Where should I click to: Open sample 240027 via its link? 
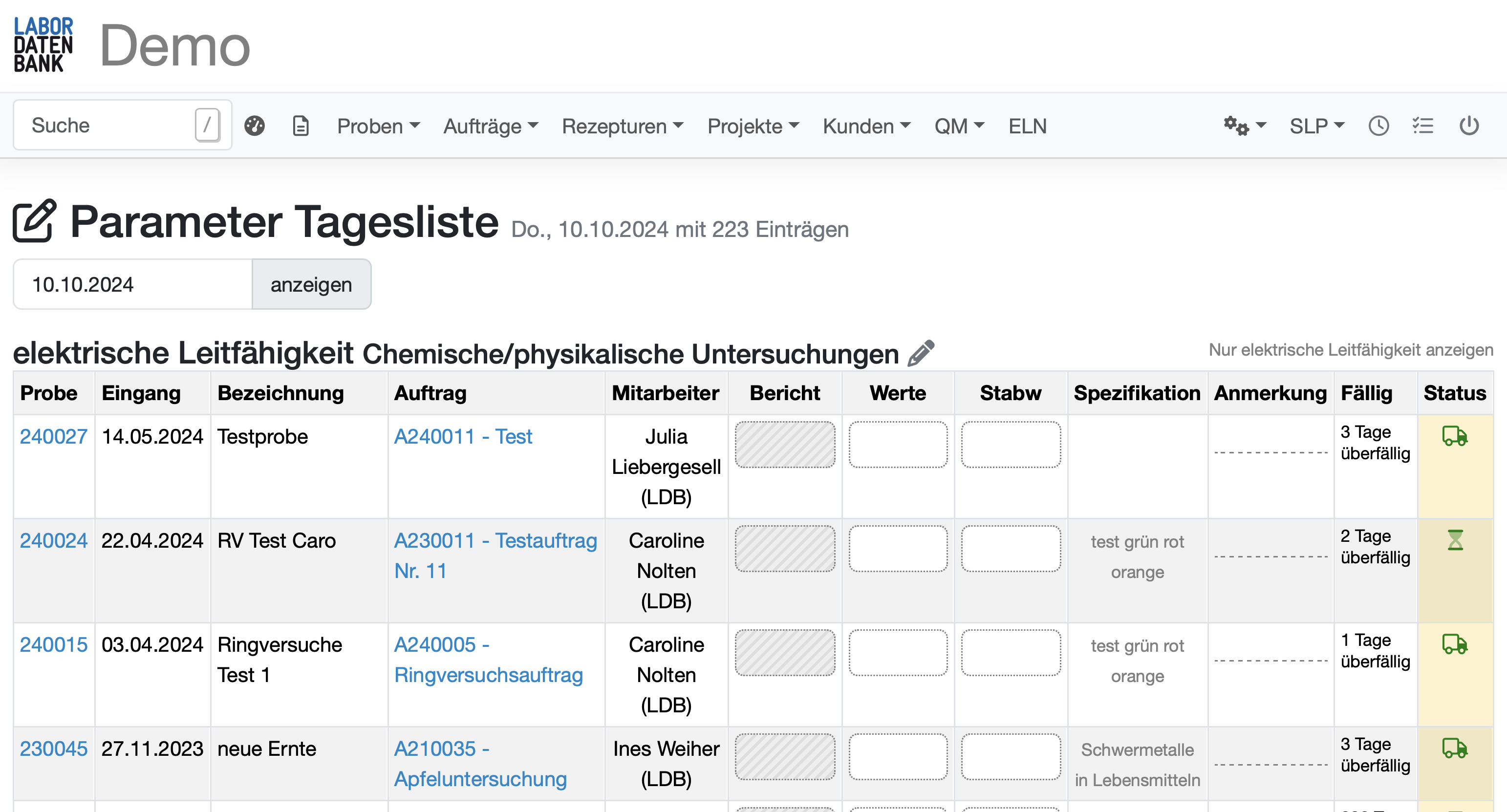53,435
